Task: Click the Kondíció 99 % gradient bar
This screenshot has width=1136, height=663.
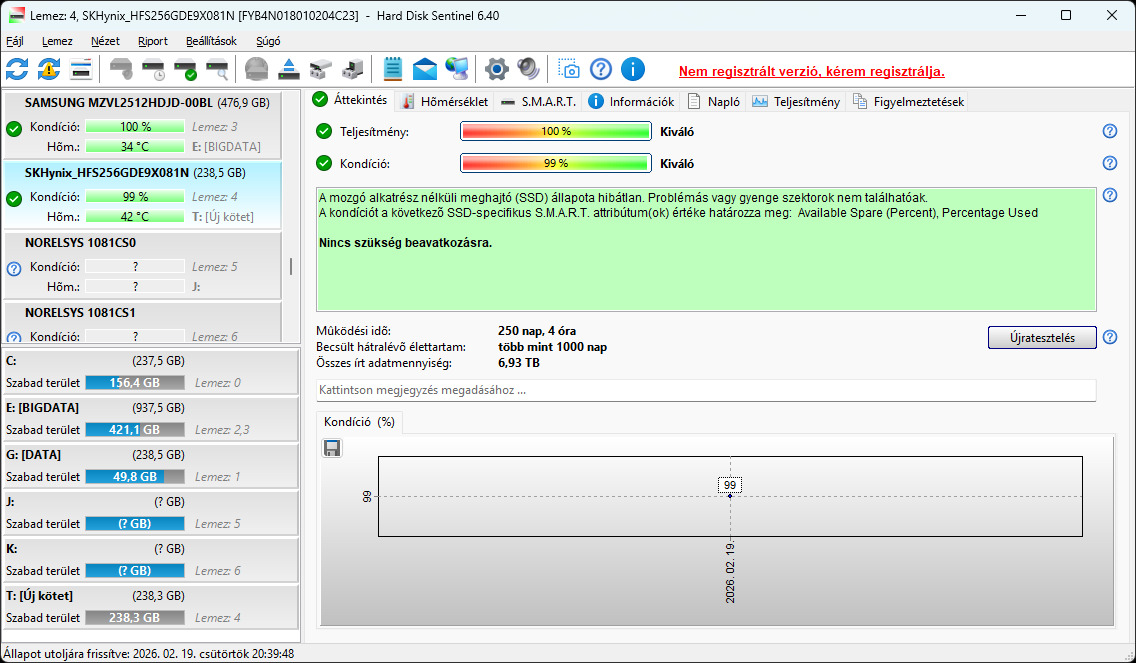Action: [x=556, y=163]
